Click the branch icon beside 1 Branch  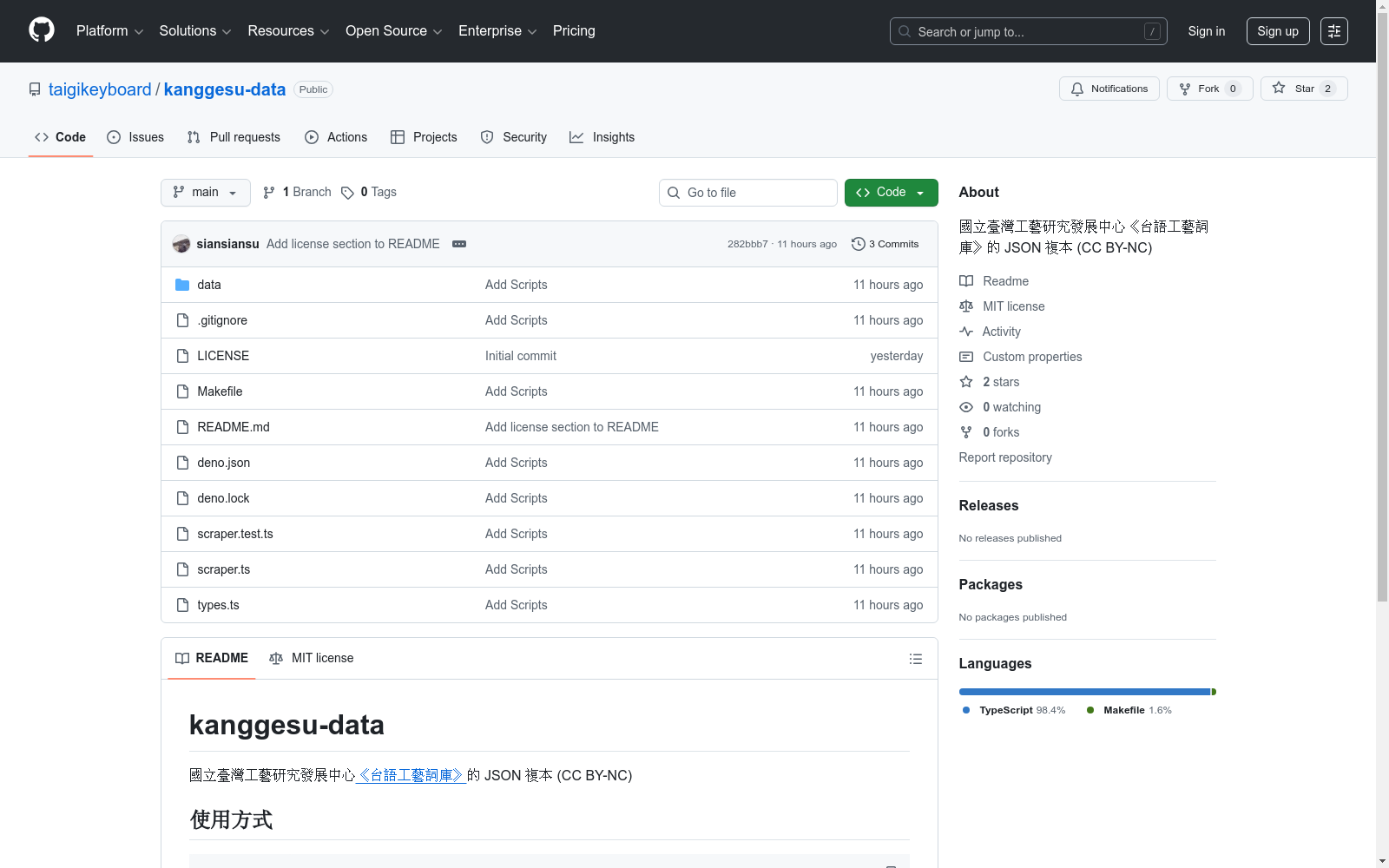(269, 193)
